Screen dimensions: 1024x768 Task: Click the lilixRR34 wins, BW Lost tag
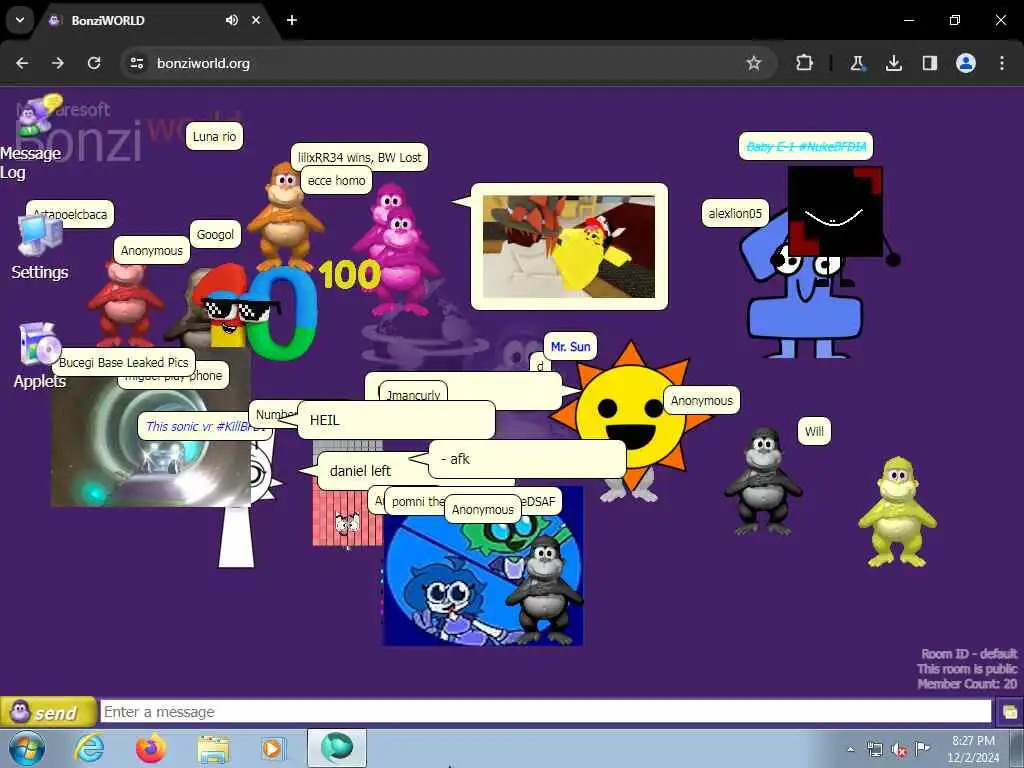(x=359, y=157)
